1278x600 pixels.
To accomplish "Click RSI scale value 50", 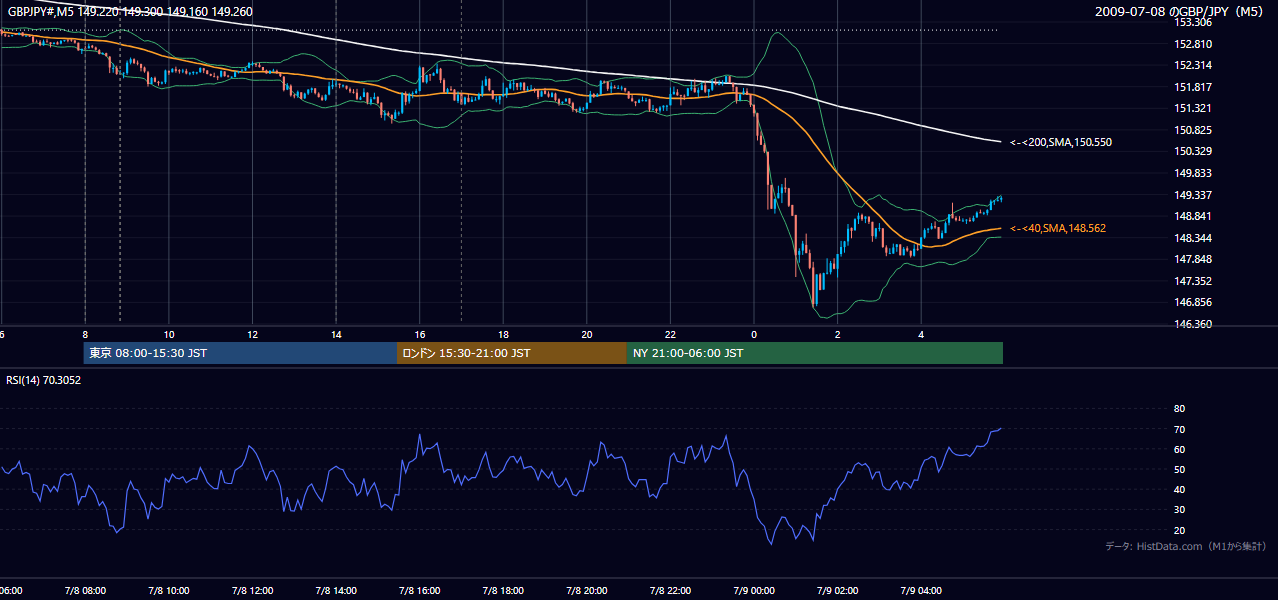I will click(x=1179, y=469).
